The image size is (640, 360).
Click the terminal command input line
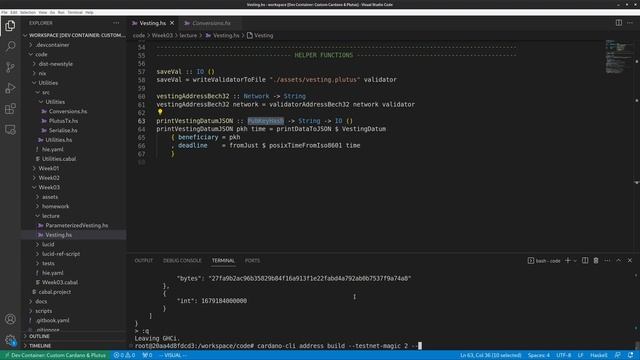coord(278,346)
